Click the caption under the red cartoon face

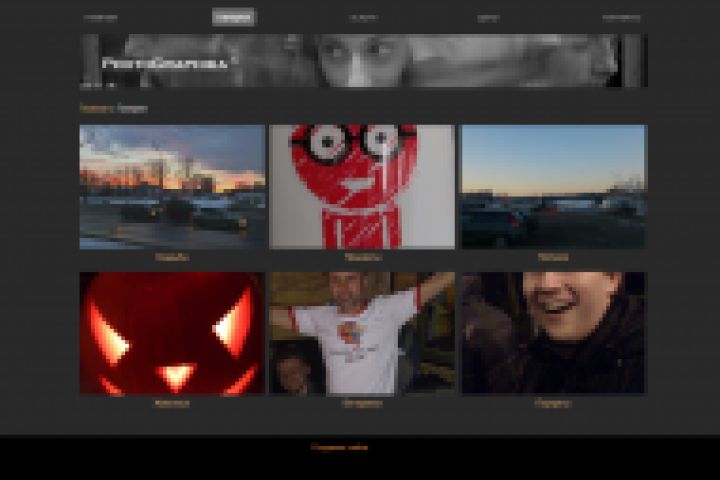(363, 258)
